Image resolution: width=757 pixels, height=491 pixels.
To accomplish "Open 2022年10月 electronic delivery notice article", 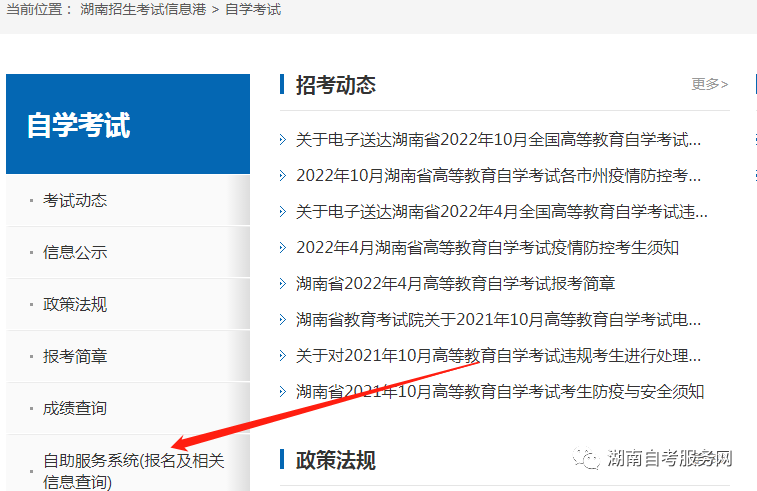I will pyautogui.click(x=498, y=139).
